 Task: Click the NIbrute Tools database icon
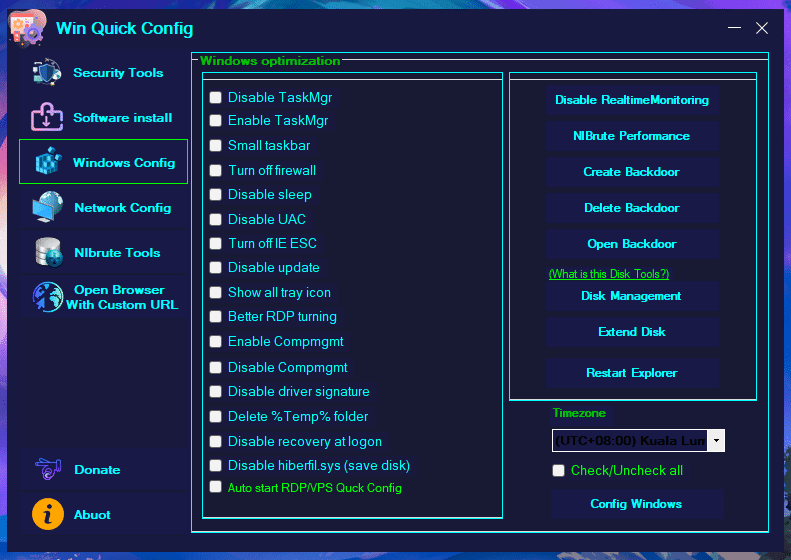(x=48, y=252)
